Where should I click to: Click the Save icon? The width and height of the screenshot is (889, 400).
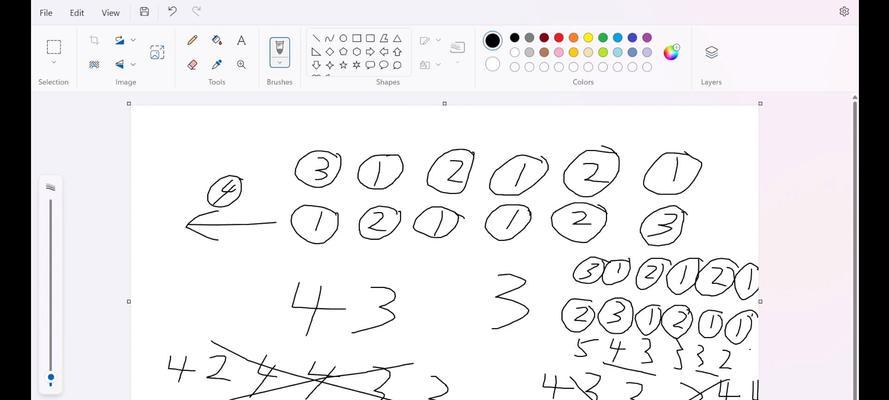tap(144, 12)
